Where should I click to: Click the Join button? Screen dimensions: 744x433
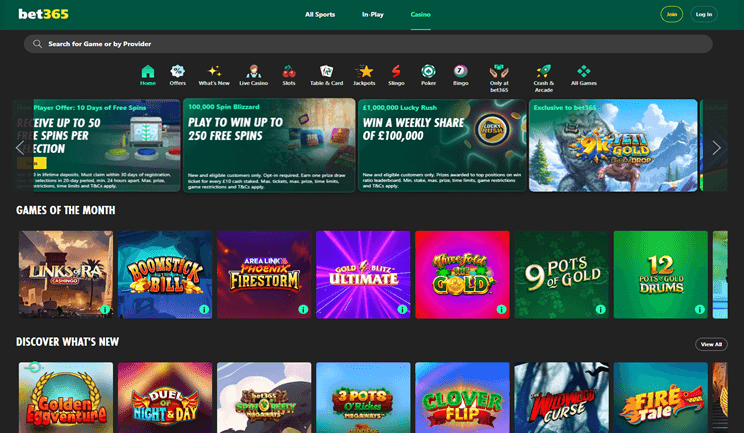click(x=671, y=14)
